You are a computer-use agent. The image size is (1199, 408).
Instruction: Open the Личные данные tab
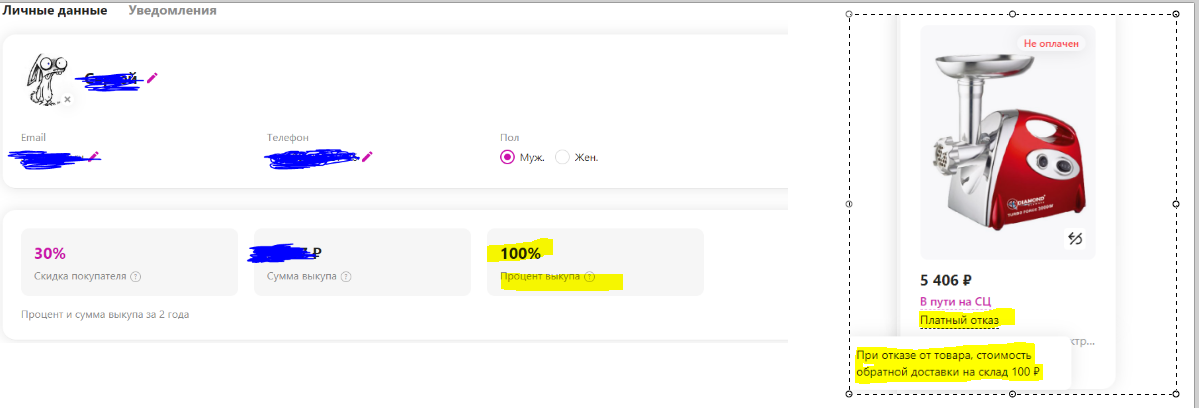[54, 11]
